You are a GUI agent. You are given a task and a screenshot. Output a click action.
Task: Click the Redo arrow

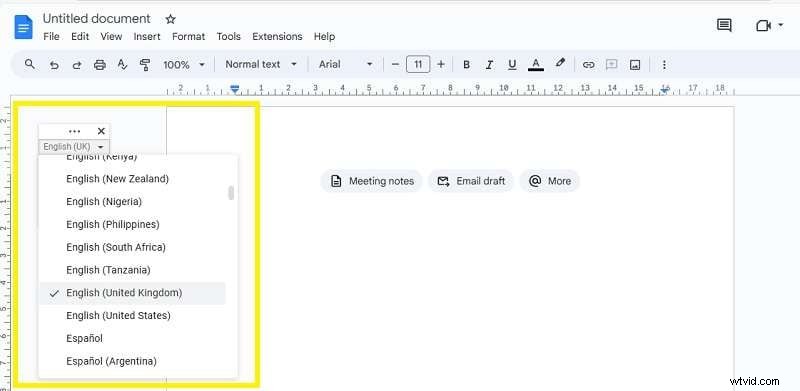(x=77, y=65)
